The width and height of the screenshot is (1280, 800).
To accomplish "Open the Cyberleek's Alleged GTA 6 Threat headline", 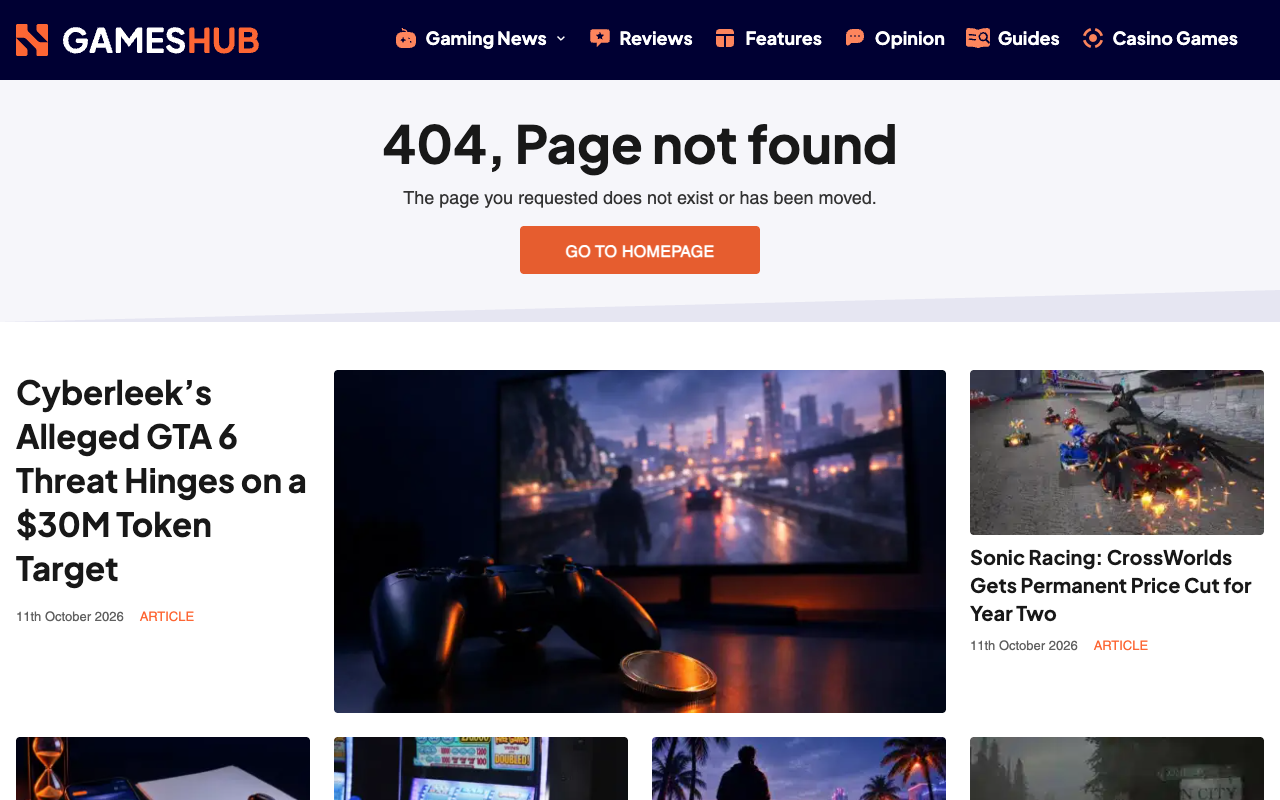I will pos(161,480).
